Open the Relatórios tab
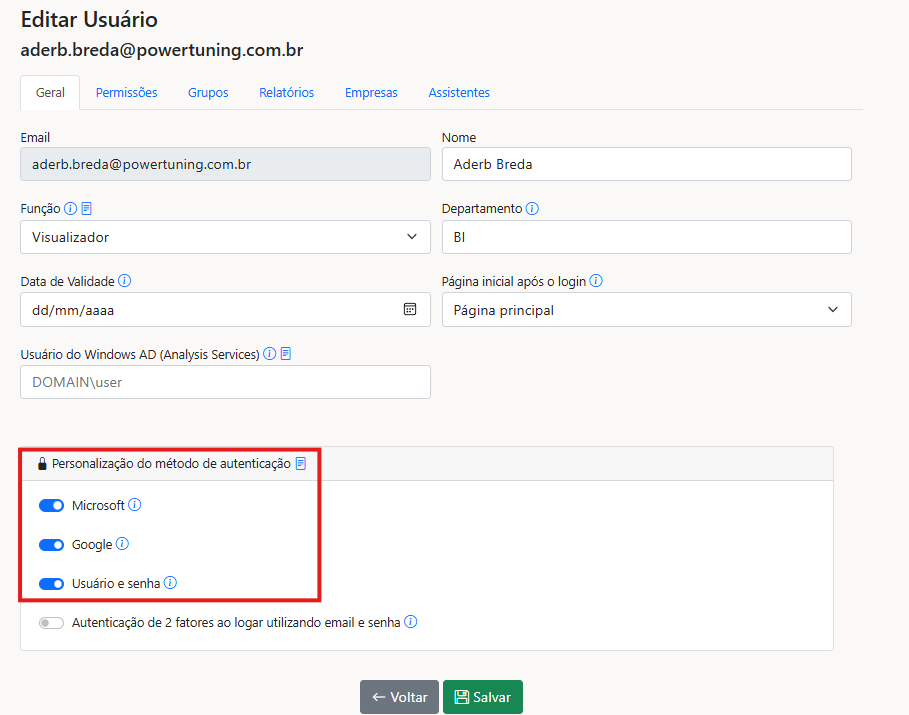The width and height of the screenshot is (909, 715). 286,92
